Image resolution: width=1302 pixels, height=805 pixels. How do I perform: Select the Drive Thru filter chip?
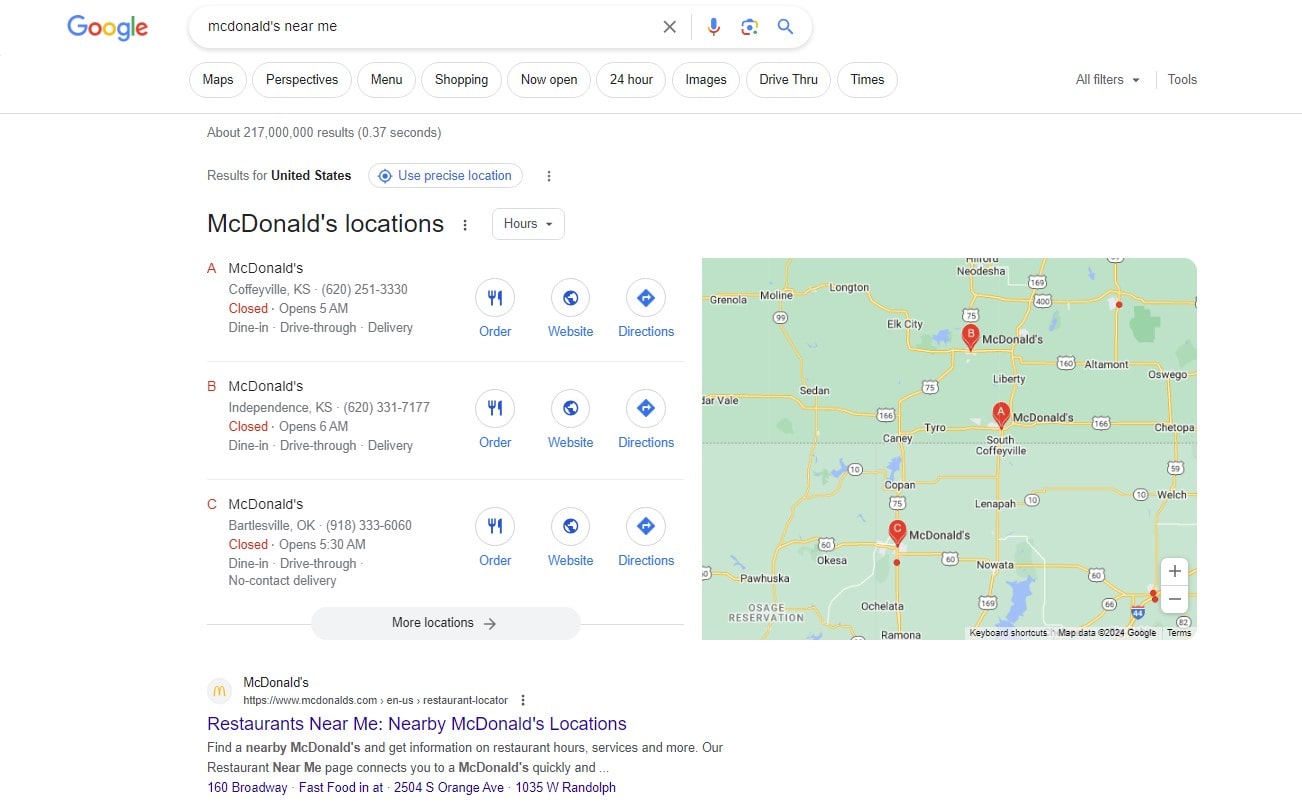click(788, 80)
